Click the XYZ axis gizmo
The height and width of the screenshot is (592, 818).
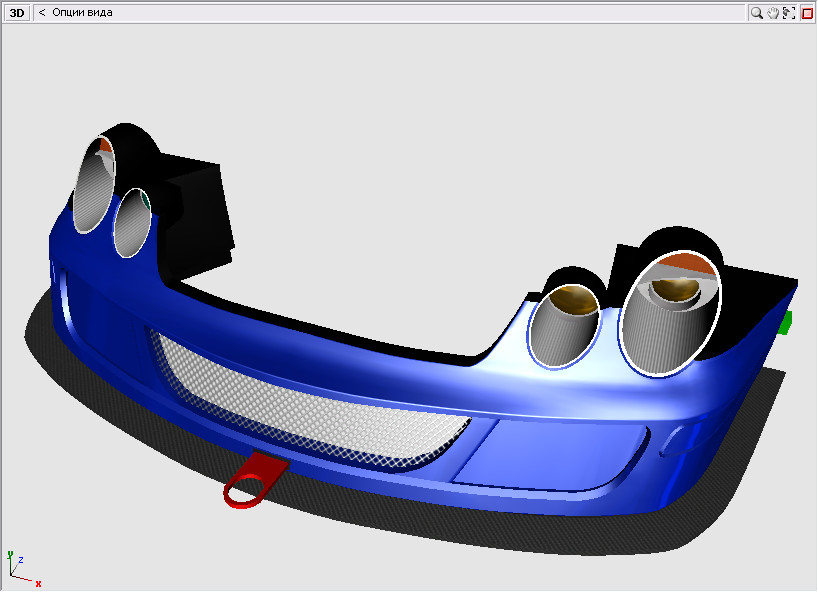pyautogui.click(x=23, y=569)
